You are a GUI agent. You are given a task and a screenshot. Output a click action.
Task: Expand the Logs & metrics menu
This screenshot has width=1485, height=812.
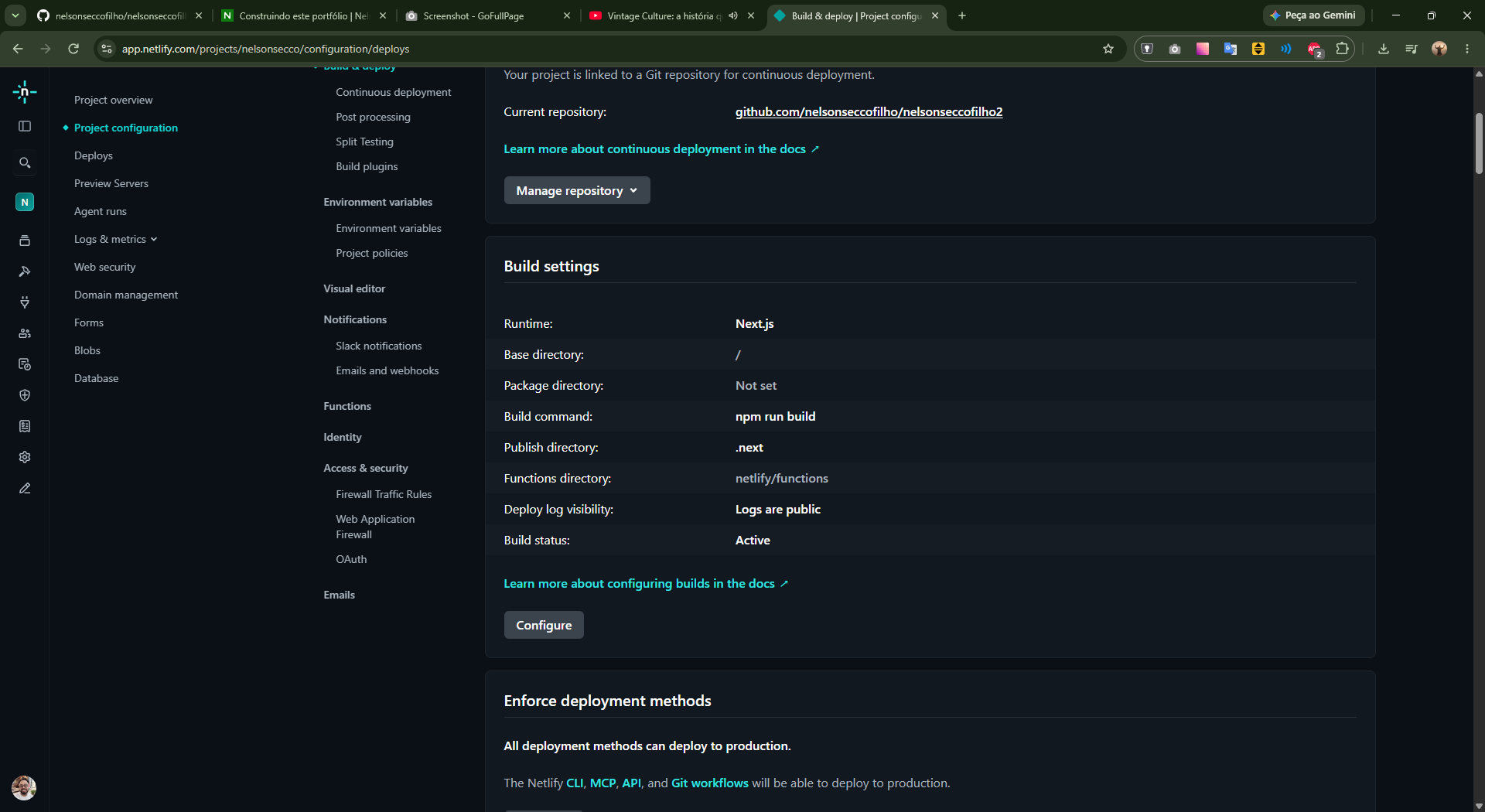click(115, 239)
